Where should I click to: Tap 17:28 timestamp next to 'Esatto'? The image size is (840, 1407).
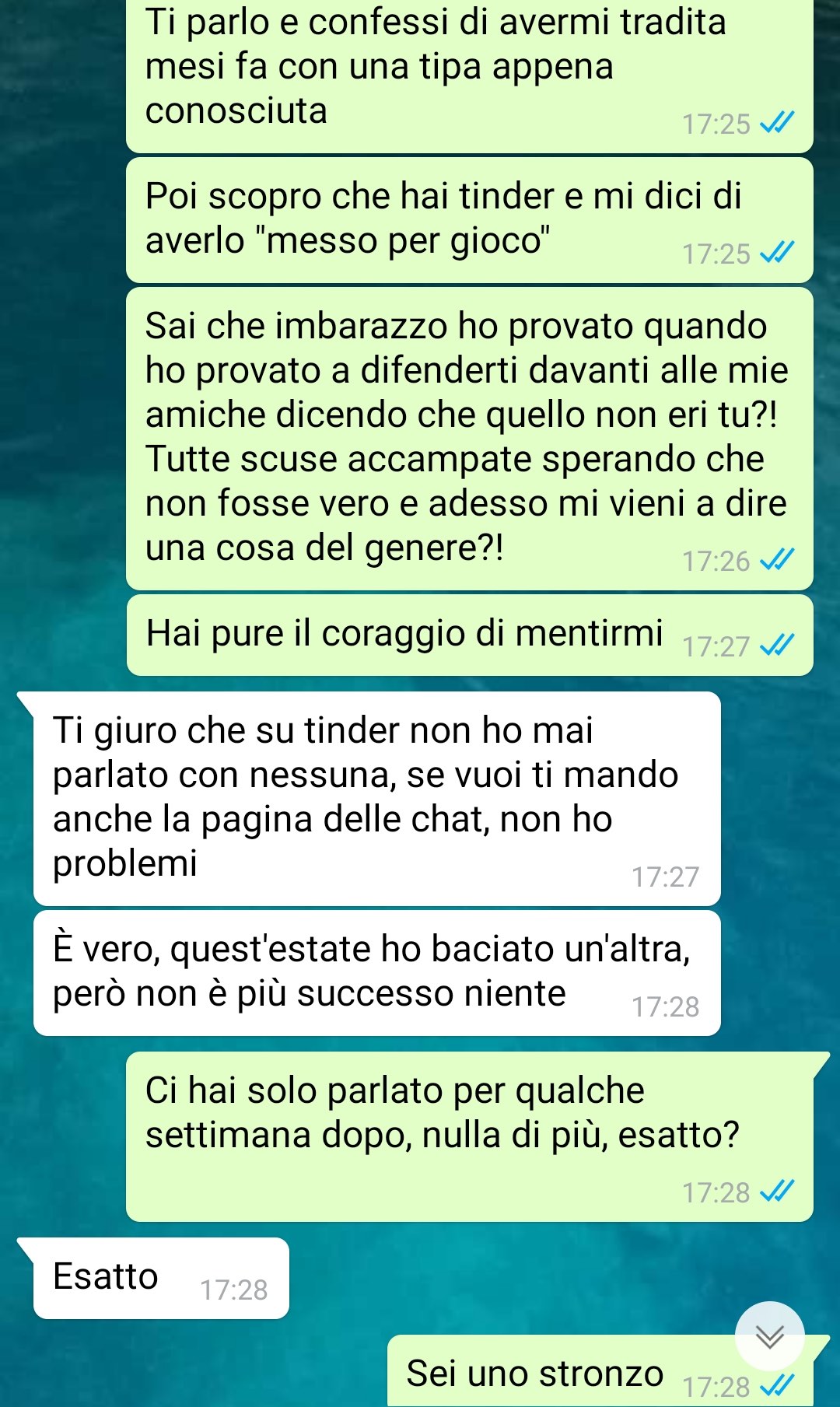[x=233, y=1290]
